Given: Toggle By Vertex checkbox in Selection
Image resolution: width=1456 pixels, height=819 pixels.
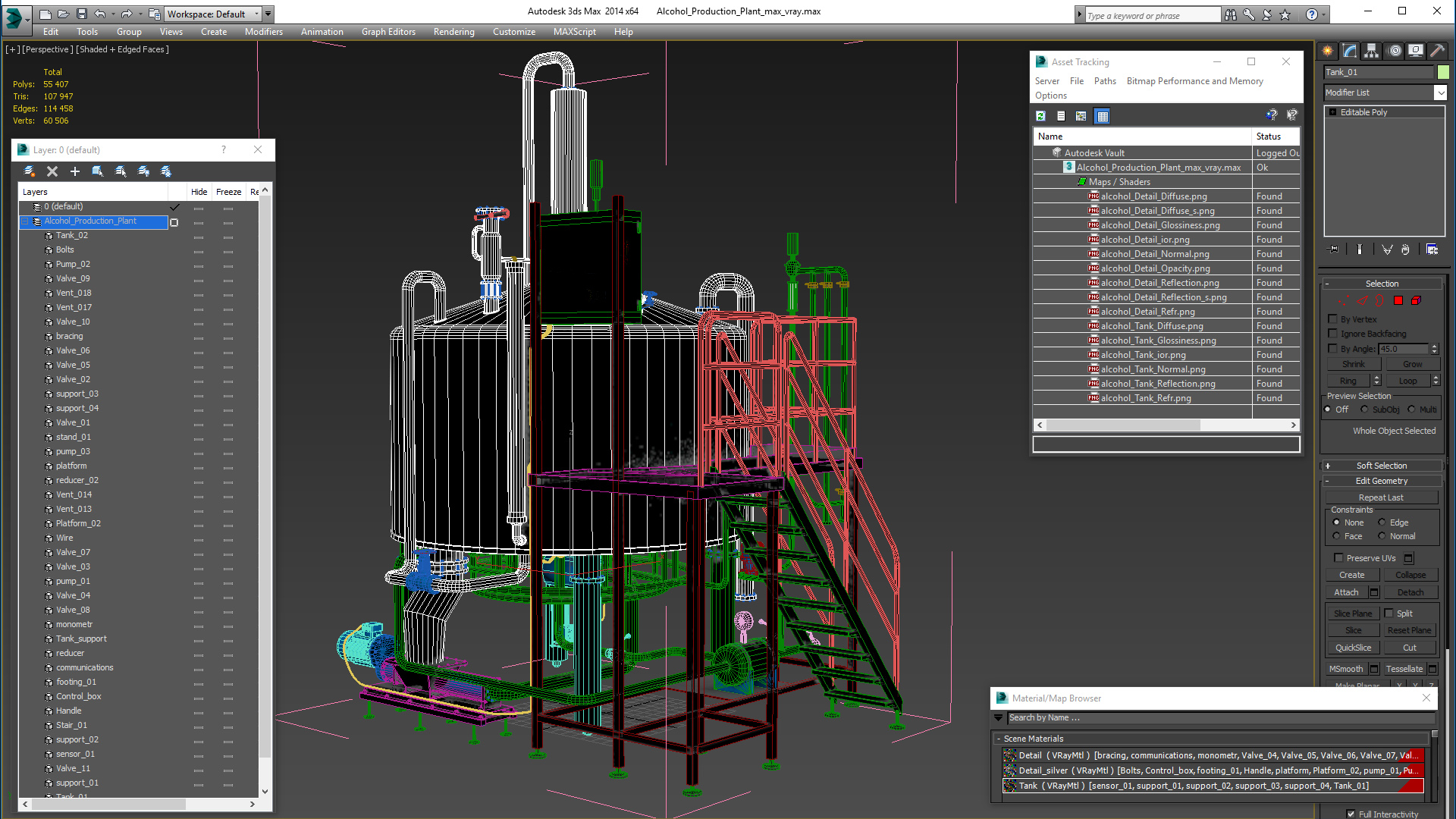Looking at the screenshot, I should tap(1334, 319).
